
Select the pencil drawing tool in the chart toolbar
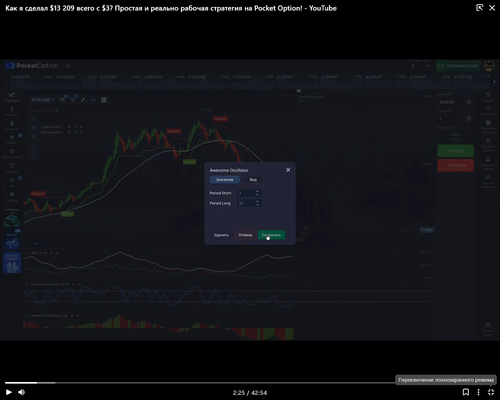[x=83, y=100]
